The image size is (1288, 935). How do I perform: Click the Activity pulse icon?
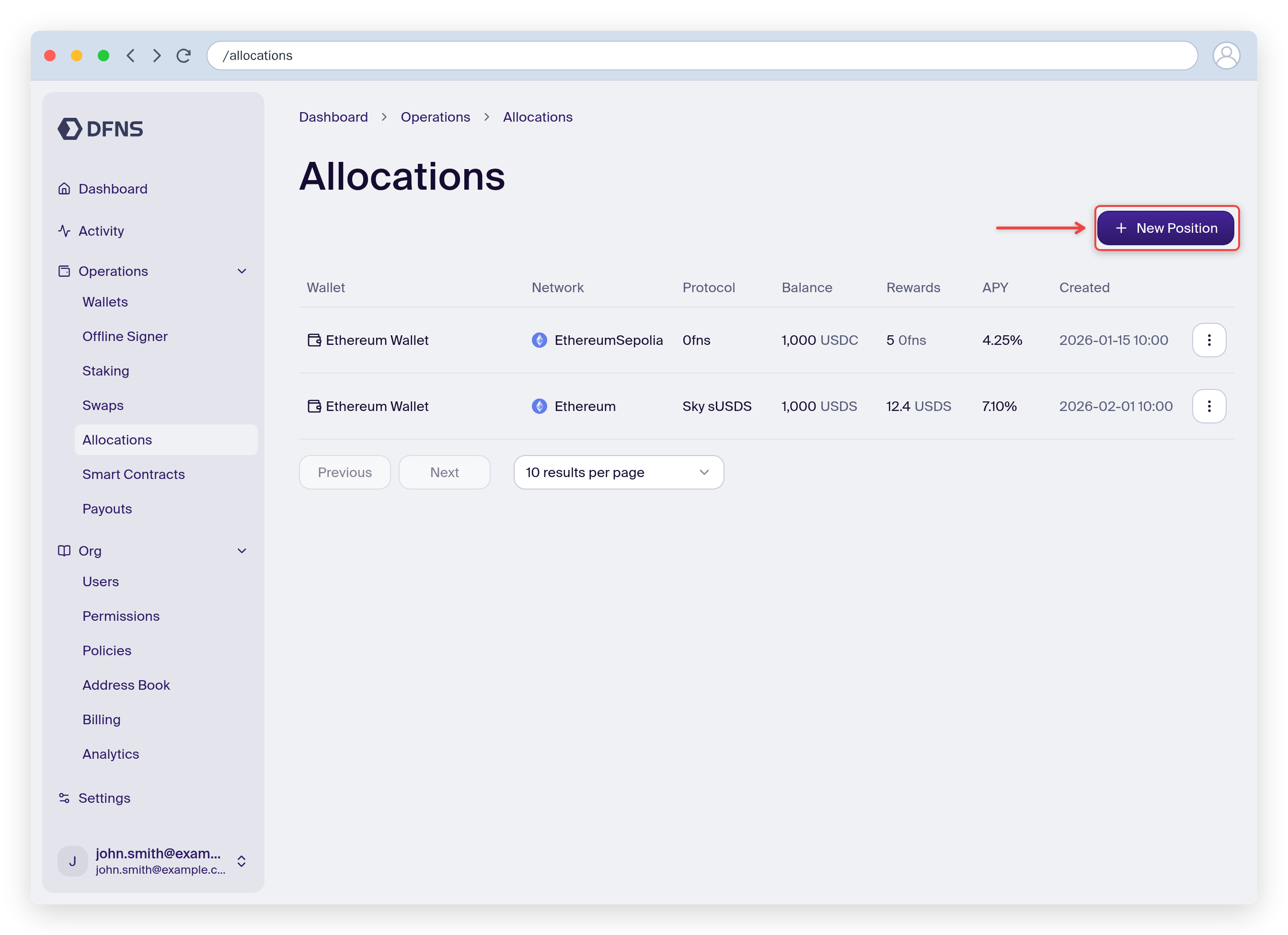pos(64,230)
